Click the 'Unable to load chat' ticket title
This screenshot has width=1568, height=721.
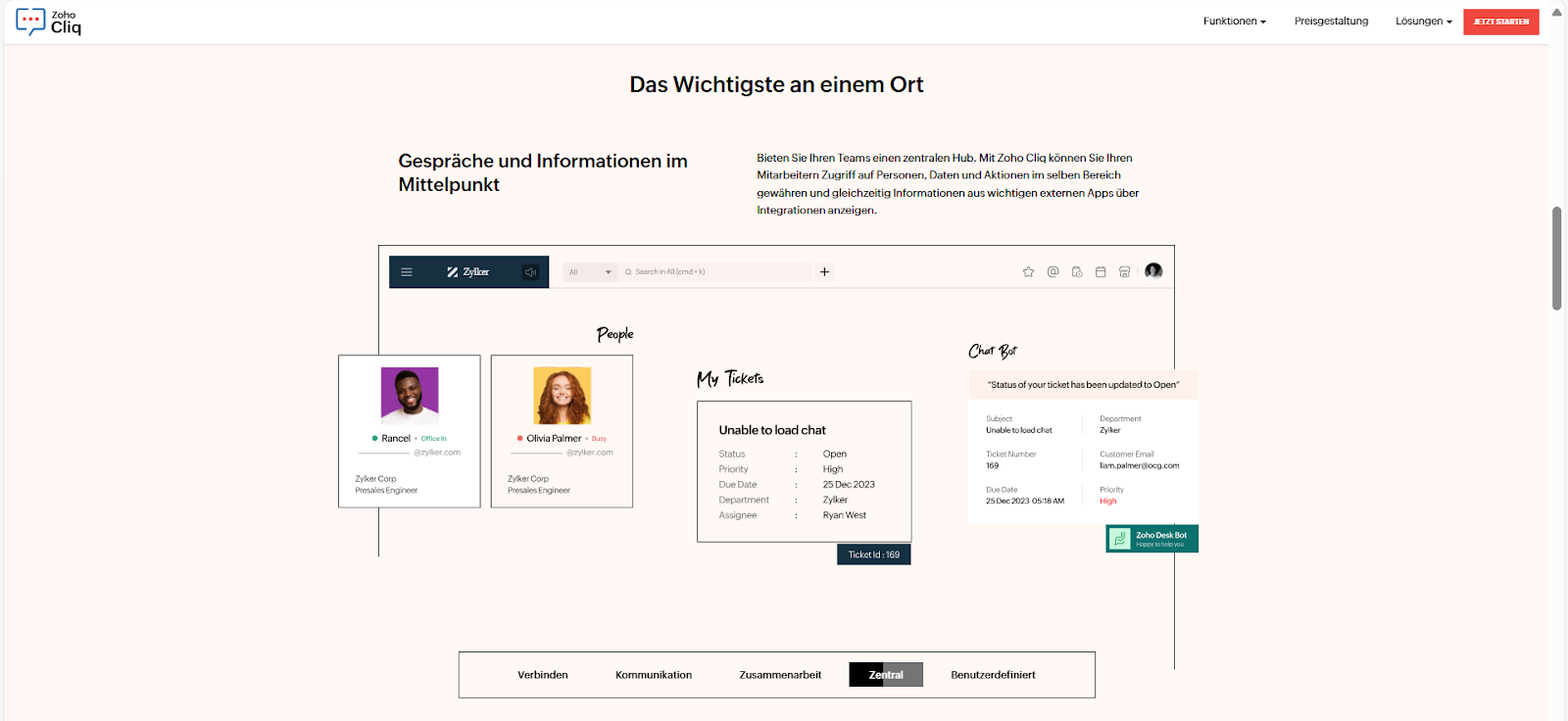point(772,430)
